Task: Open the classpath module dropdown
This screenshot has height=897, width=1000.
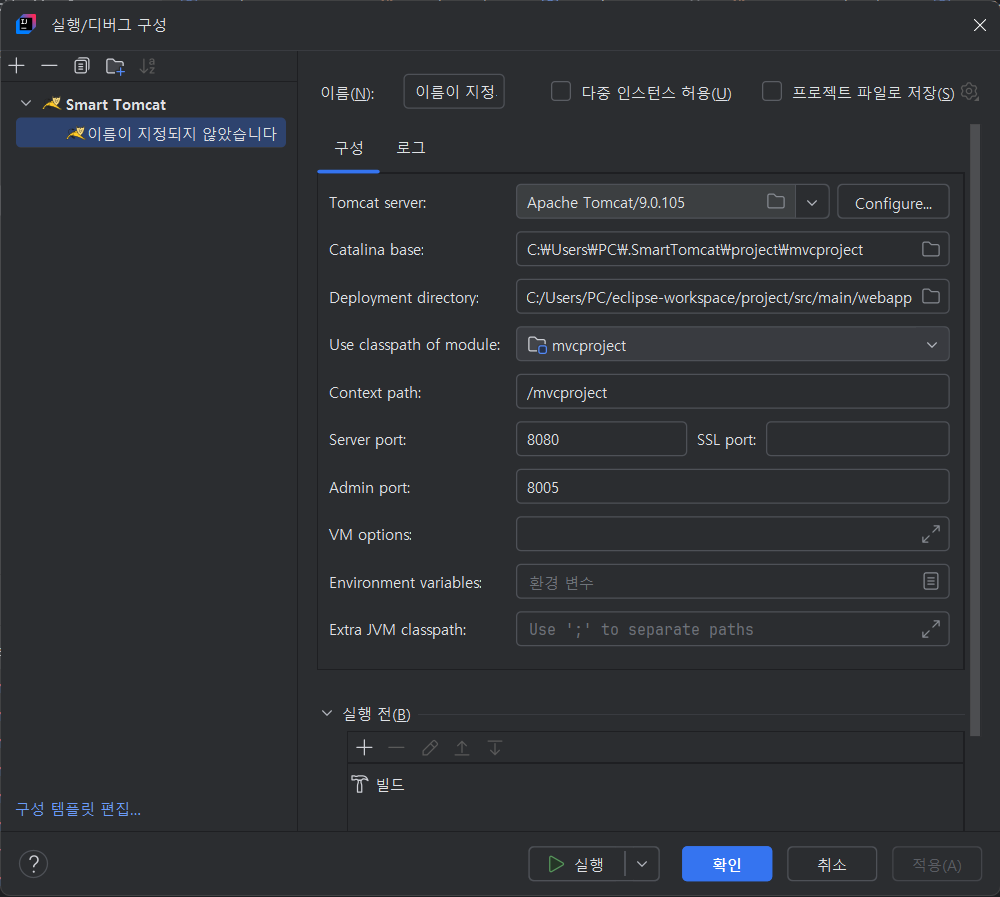Action: click(x=932, y=345)
